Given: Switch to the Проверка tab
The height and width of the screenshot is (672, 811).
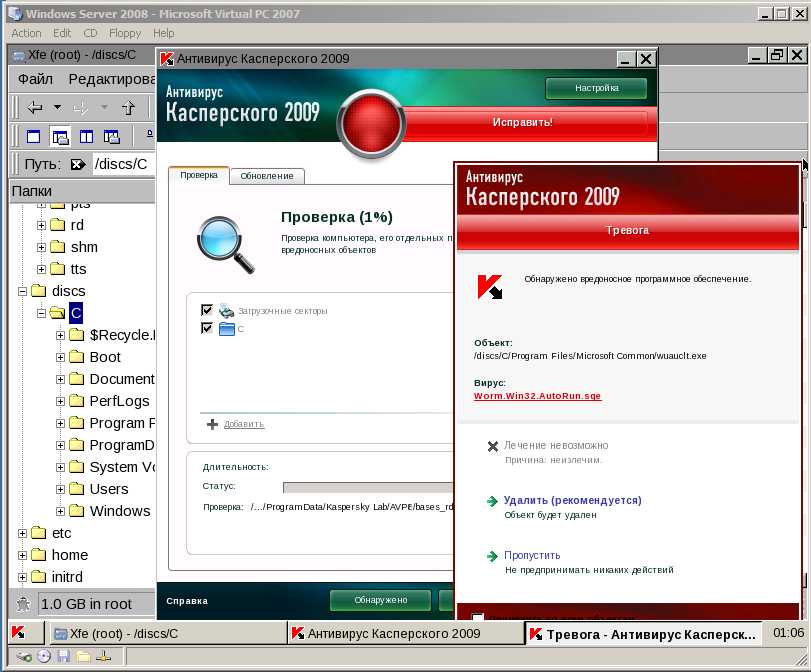Looking at the screenshot, I should point(199,175).
